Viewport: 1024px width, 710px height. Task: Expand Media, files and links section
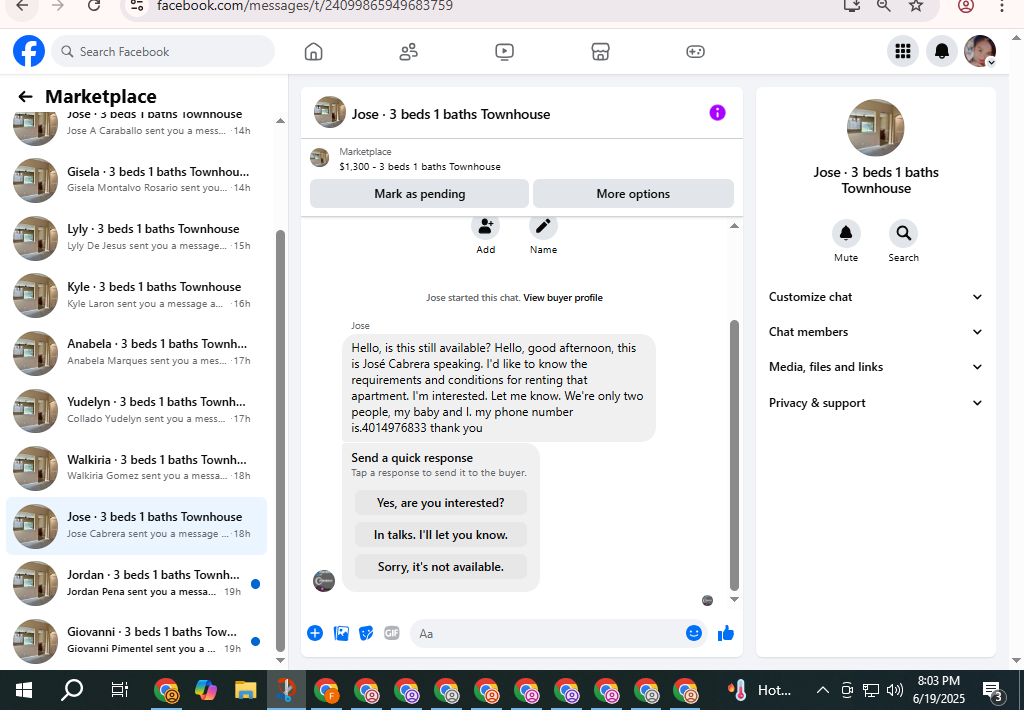[x=875, y=367]
